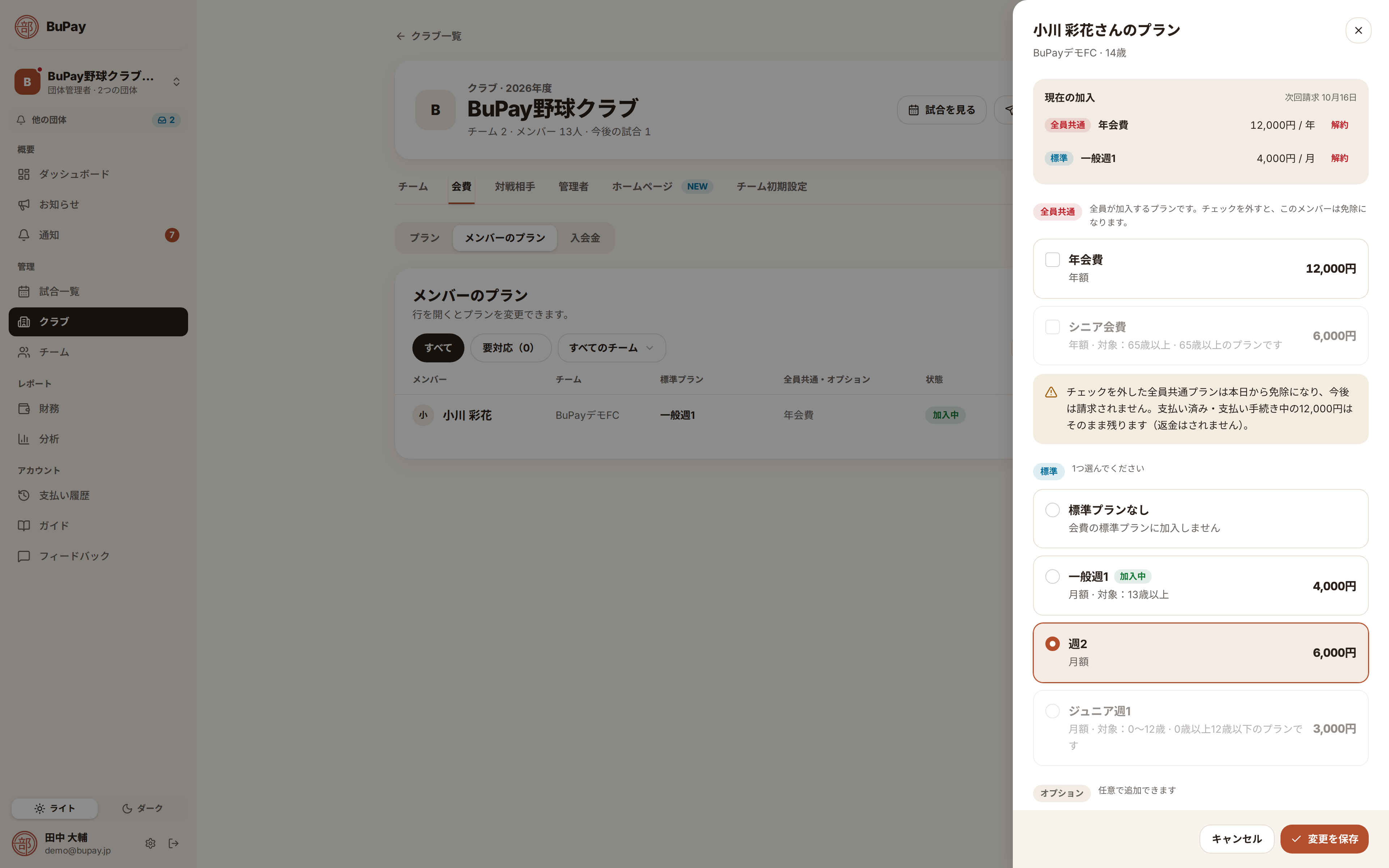Viewport: 1389px width, 868px height.
Task: Open the 管理者 tab
Action: pyautogui.click(x=573, y=187)
